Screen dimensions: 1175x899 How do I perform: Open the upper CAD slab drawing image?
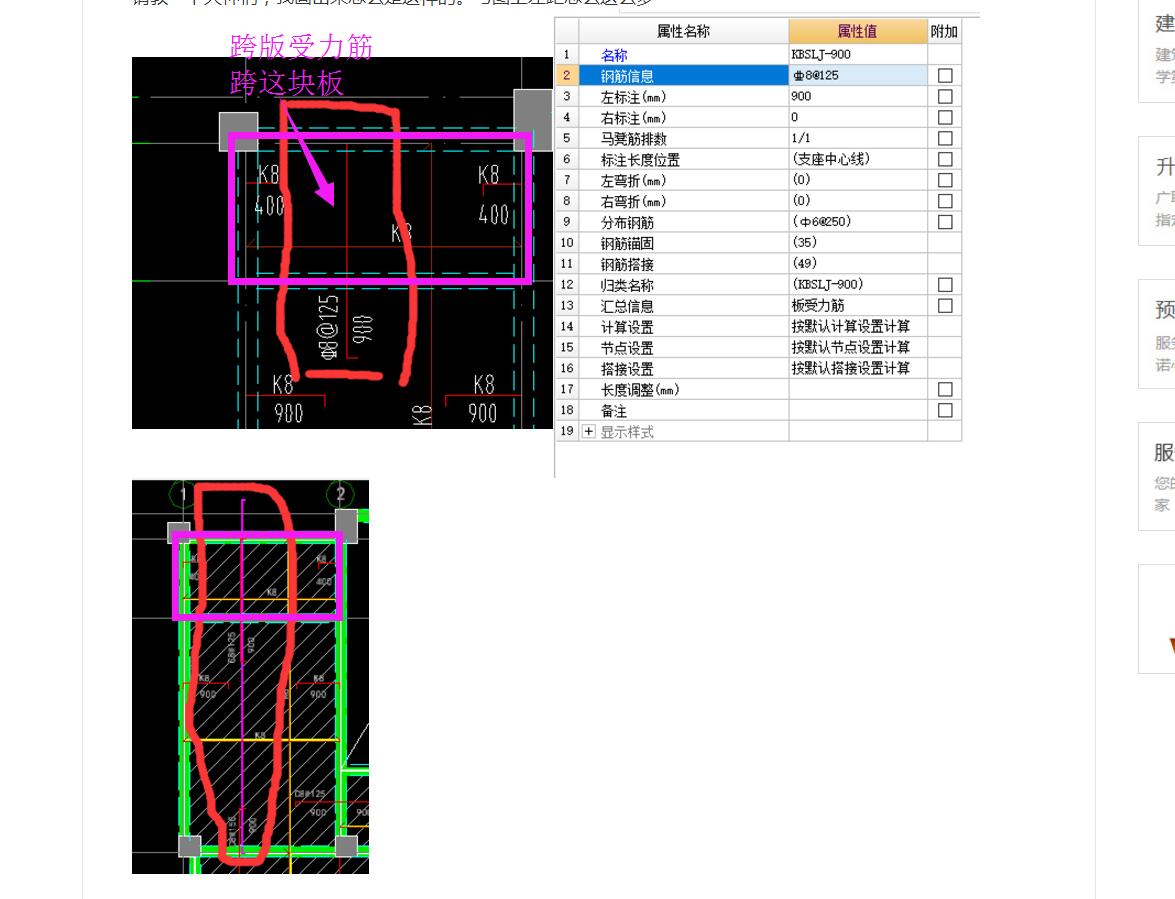tap(342, 243)
